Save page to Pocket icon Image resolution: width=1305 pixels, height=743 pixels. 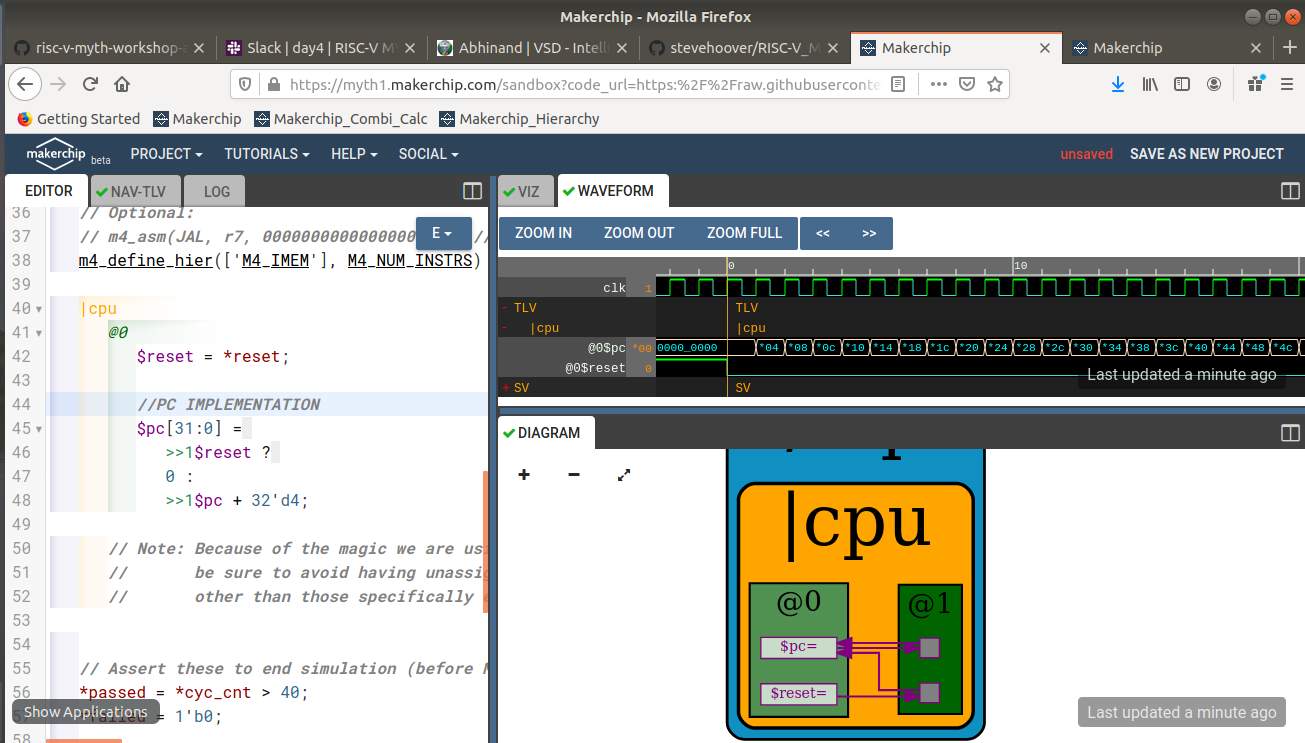click(967, 84)
